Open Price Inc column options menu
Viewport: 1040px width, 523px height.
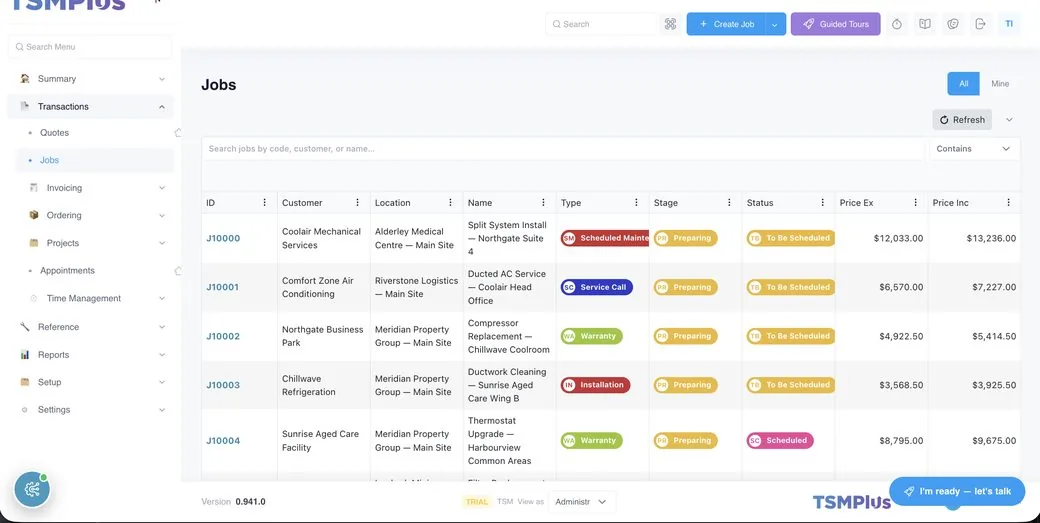pyautogui.click(x=1008, y=203)
